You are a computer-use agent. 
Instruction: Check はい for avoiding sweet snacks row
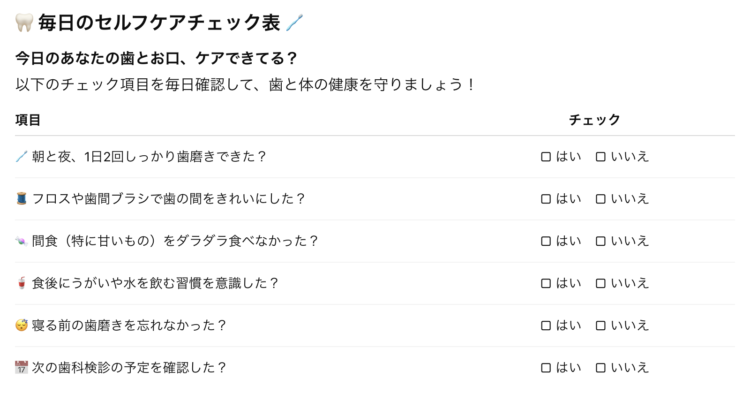point(546,241)
